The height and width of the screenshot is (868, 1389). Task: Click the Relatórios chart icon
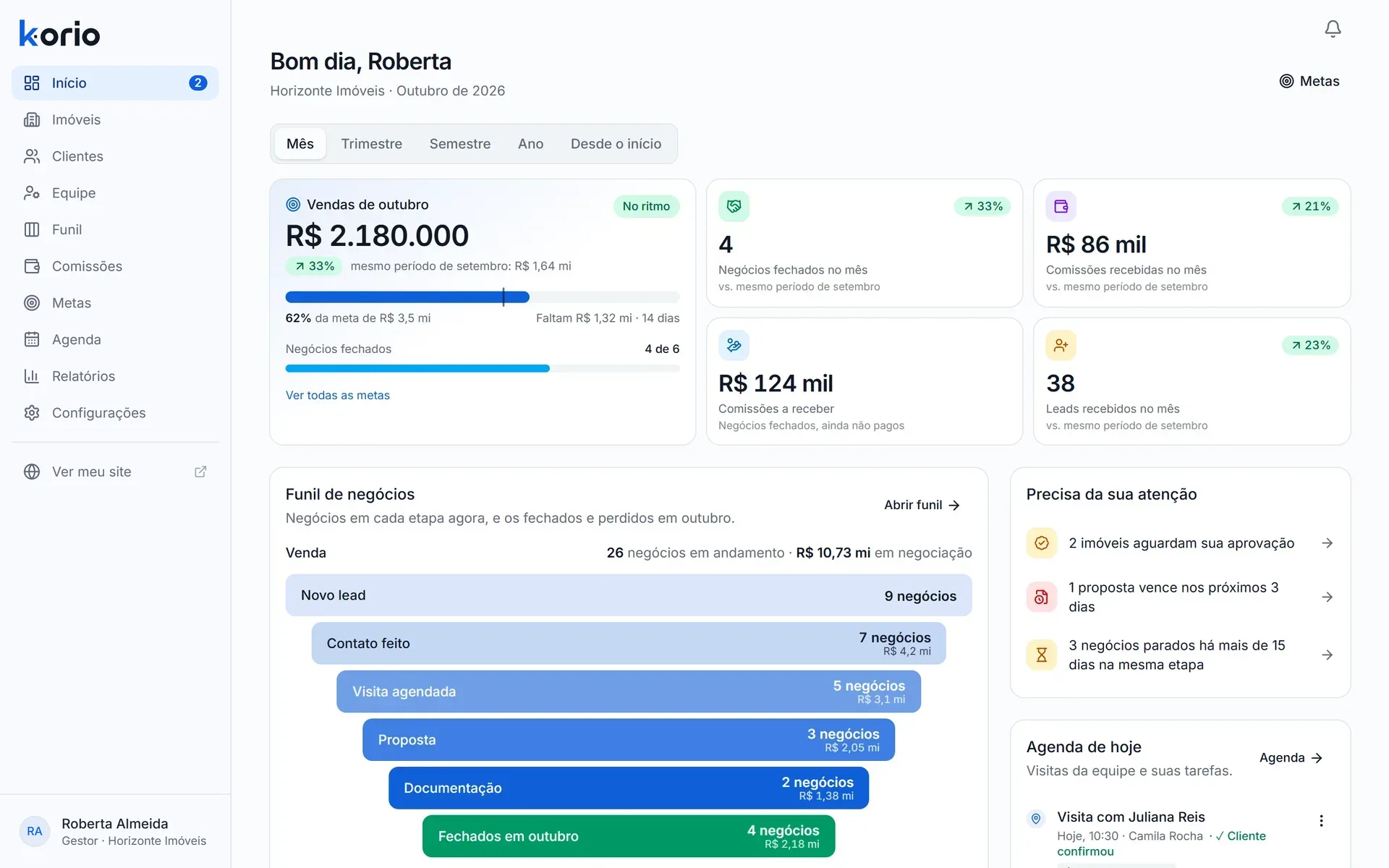(x=32, y=376)
